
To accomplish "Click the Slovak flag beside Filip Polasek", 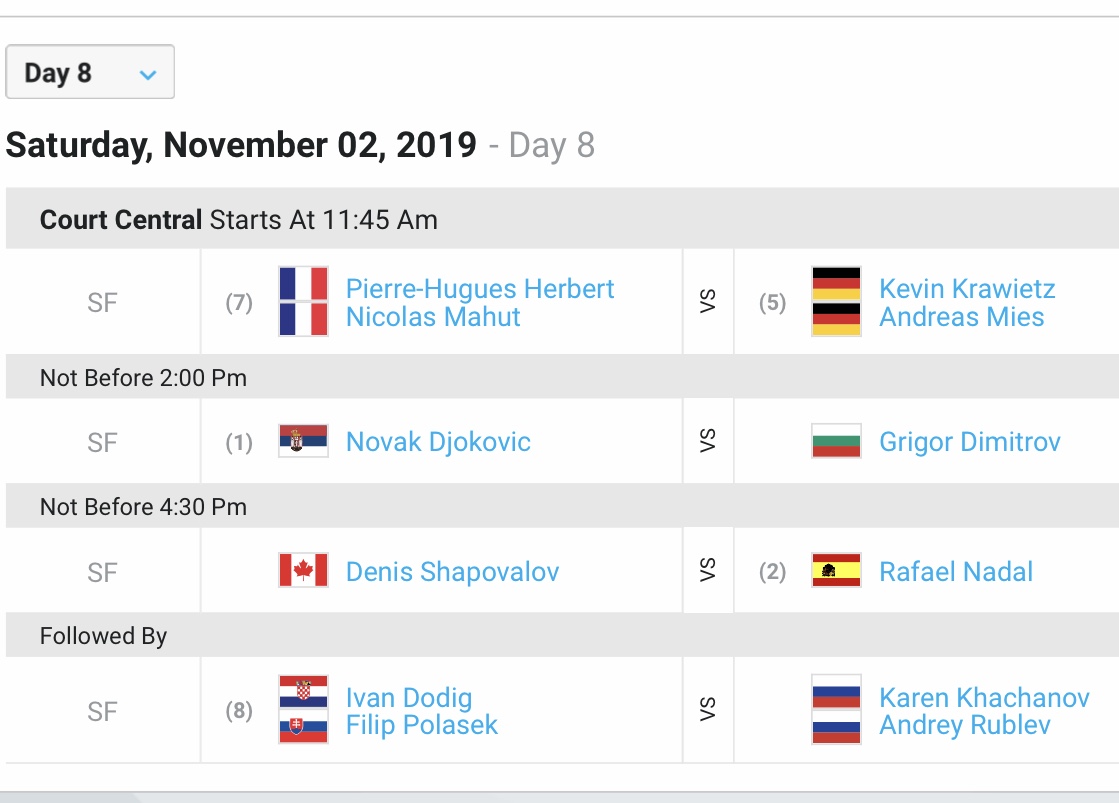I will (x=303, y=727).
